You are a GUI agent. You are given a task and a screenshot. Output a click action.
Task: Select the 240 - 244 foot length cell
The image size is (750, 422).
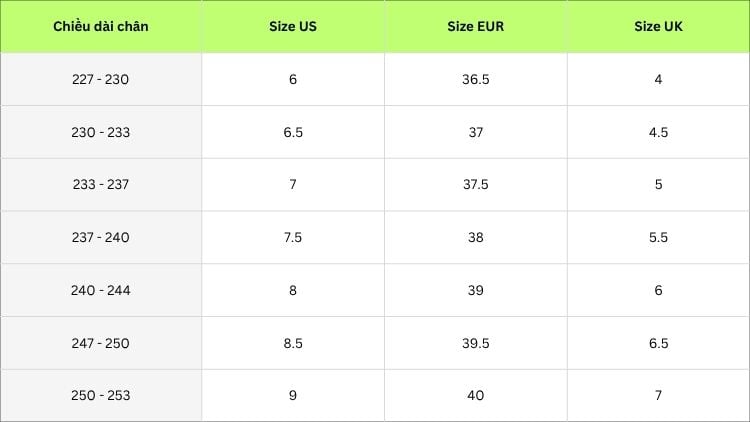(x=101, y=290)
